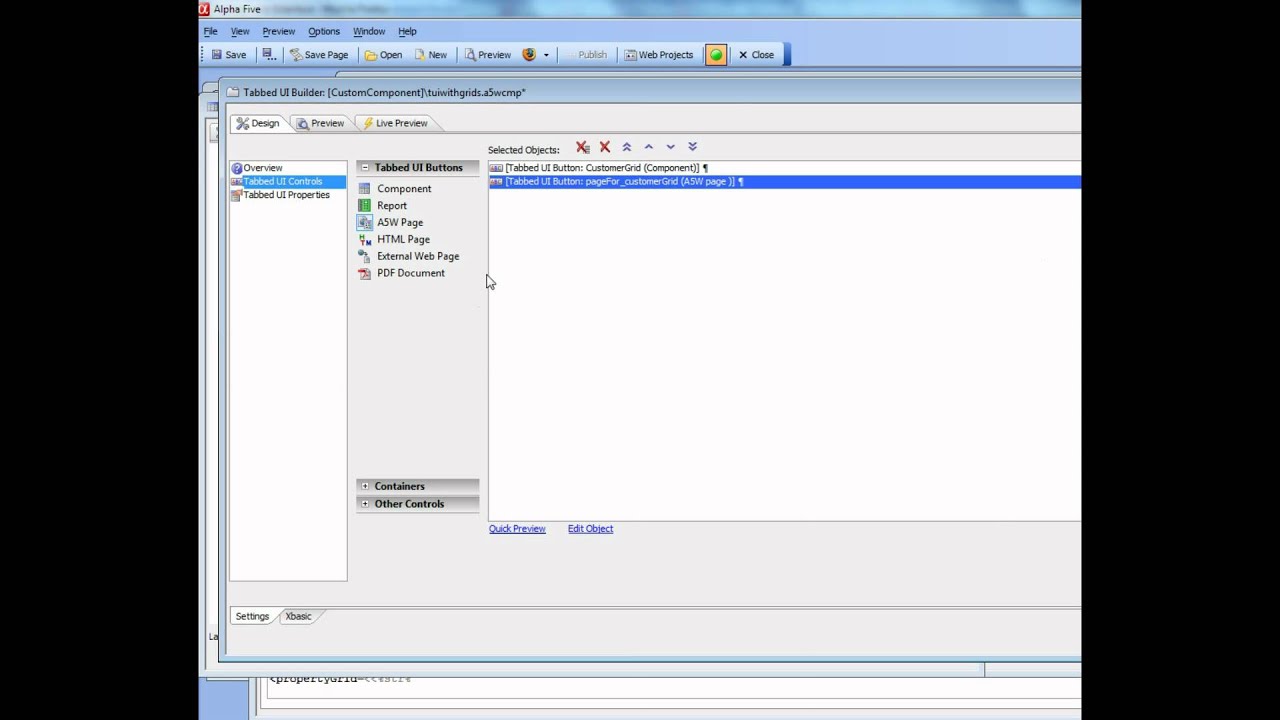This screenshot has width=1280, height=720.
Task: Click the Open folder button
Action: tap(383, 55)
